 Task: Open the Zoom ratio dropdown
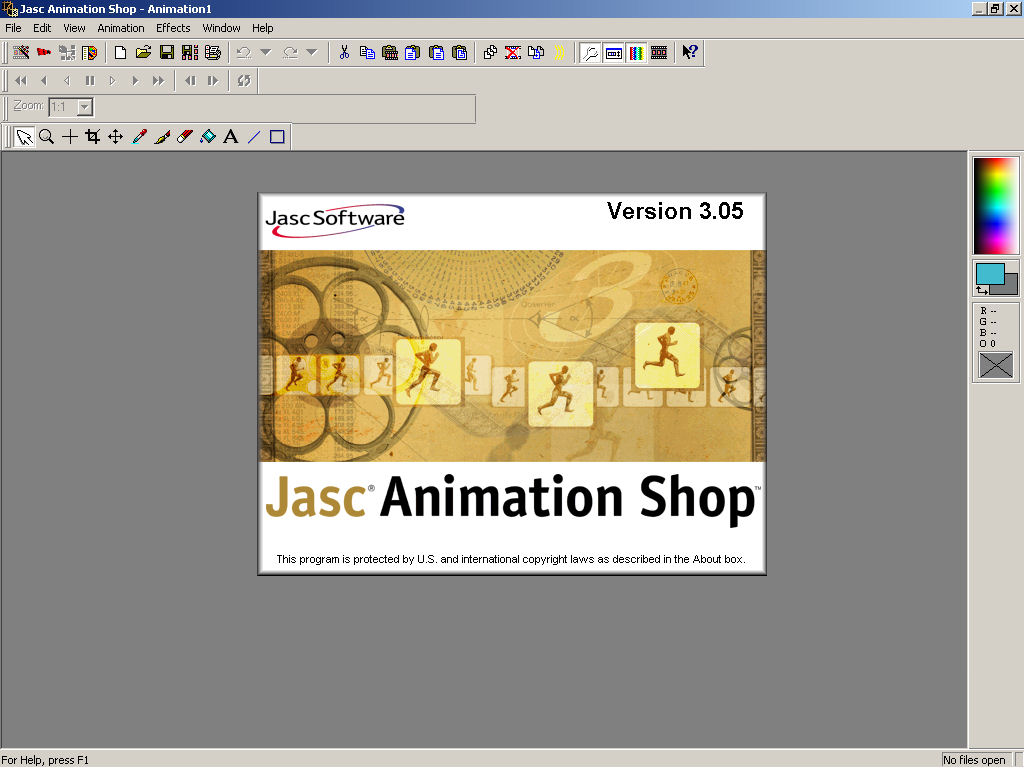pyautogui.click(x=85, y=107)
